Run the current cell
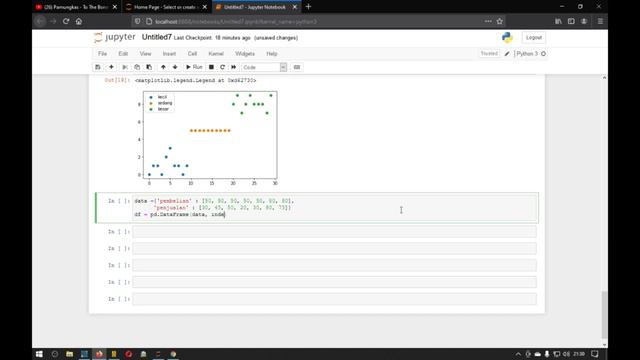 click(194, 67)
